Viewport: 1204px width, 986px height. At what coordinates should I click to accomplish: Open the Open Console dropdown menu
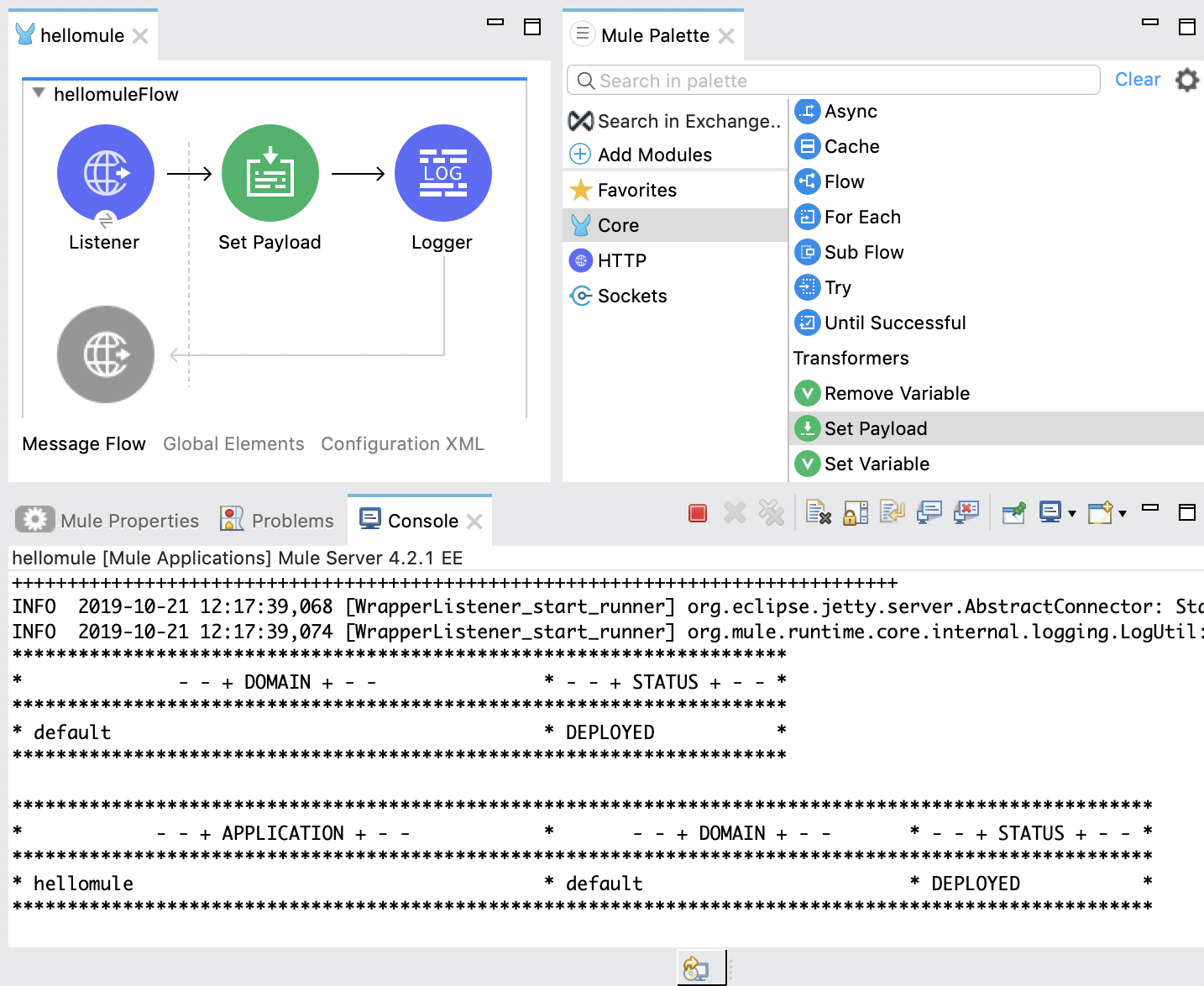coord(1123,512)
